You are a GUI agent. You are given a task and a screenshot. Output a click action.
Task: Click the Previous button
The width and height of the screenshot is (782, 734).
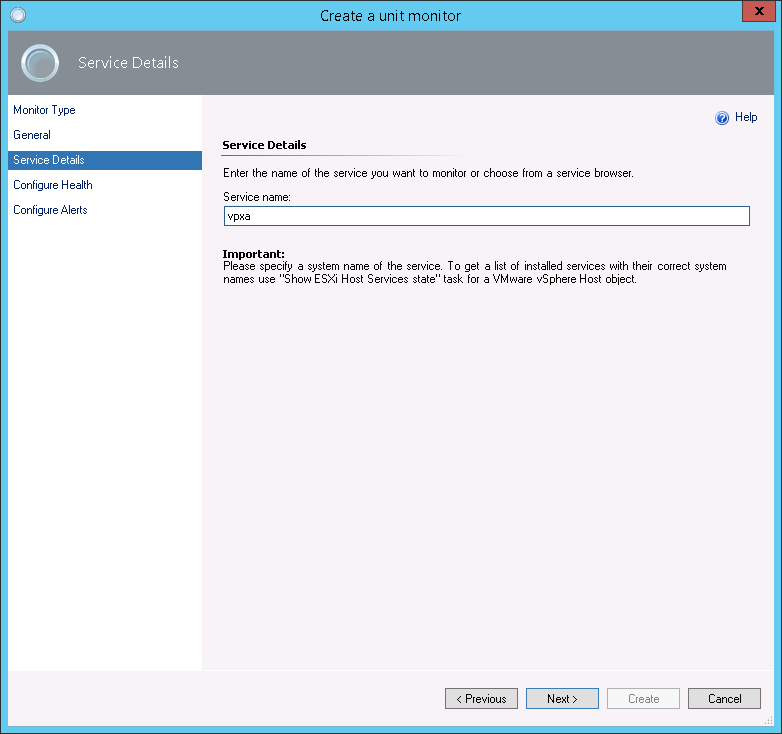point(481,699)
